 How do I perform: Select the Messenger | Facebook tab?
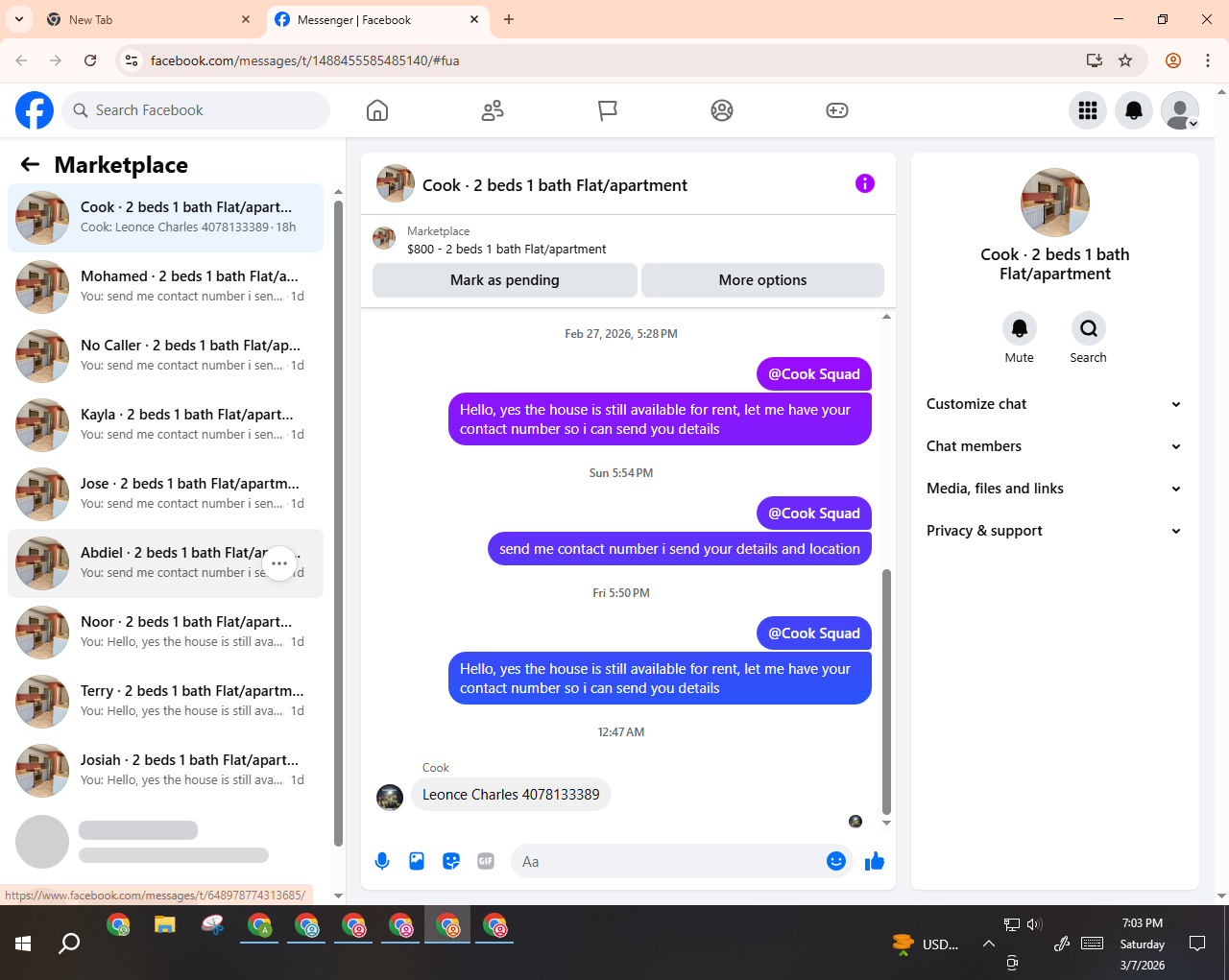(377, 19)
